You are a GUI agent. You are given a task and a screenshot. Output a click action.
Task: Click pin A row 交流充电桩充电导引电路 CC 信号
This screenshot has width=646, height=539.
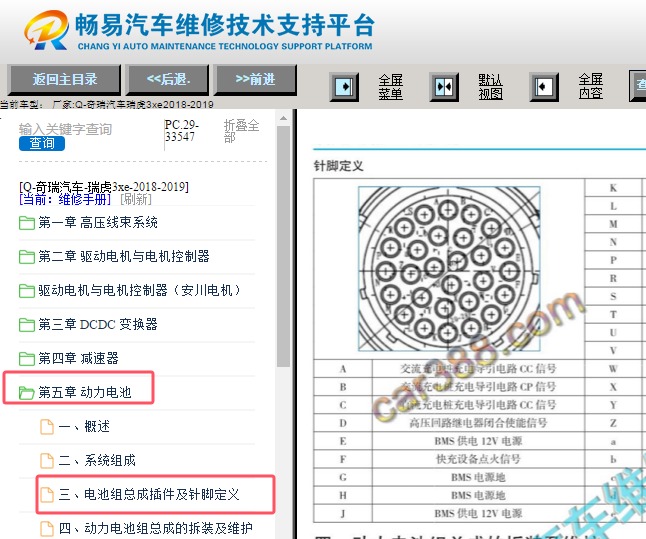click(478, 369)
